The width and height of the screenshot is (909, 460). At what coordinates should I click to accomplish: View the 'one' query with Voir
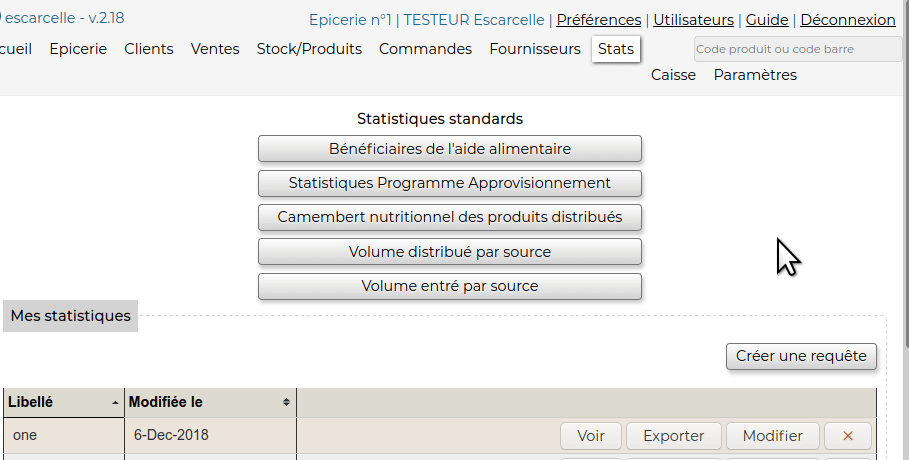591,436
